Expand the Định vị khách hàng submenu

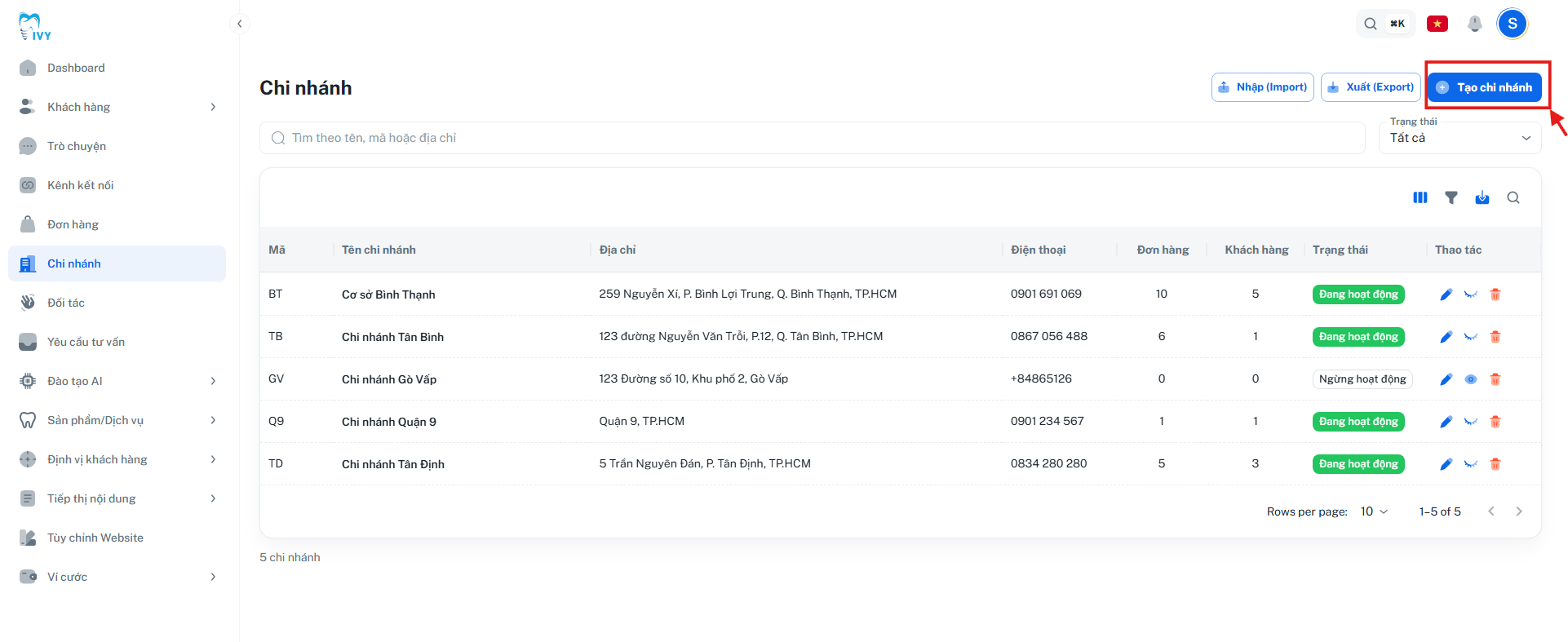pyautogui.click(x=213, y=459)
